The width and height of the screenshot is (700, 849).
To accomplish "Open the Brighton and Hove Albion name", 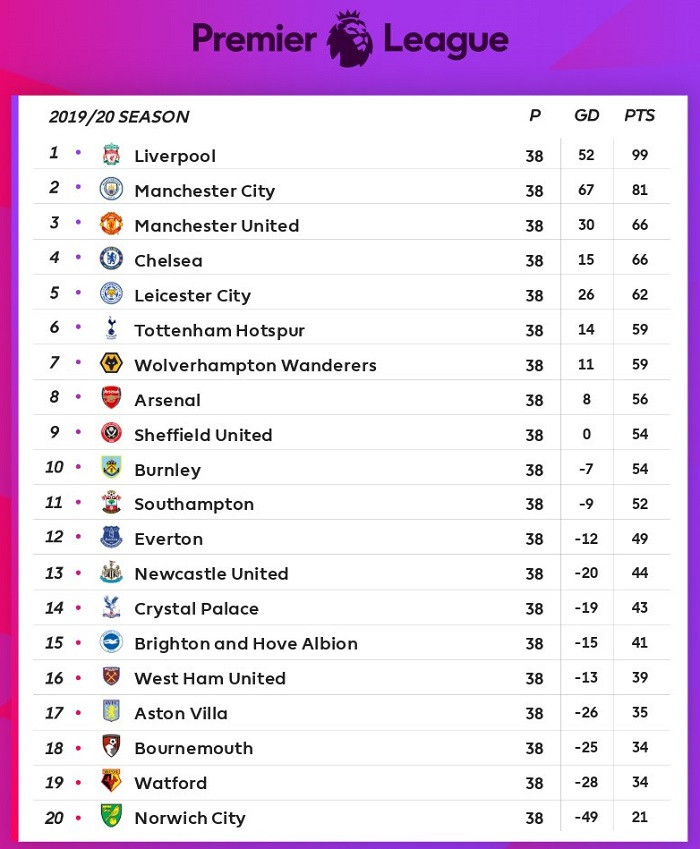I will point(246,644).
